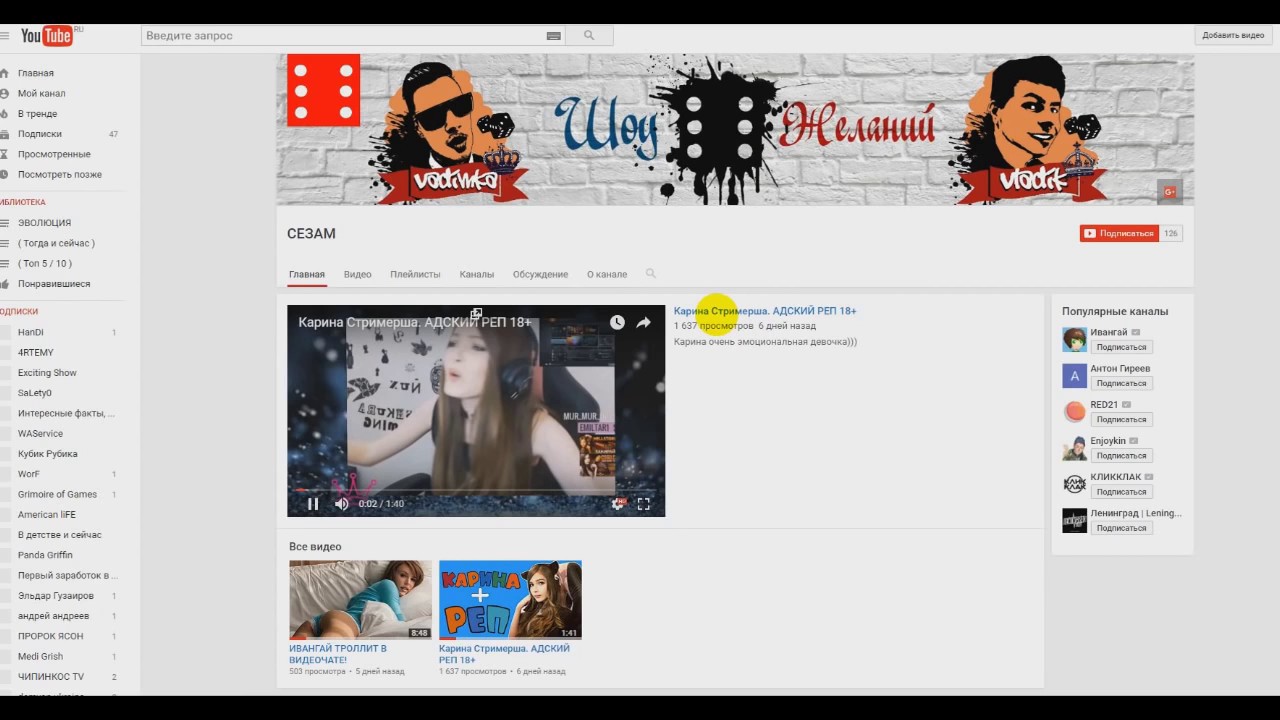This screenshot has width=1280, height=720.
Task: Open Подписки in the left sidebar
Action: tap(40, 134)
